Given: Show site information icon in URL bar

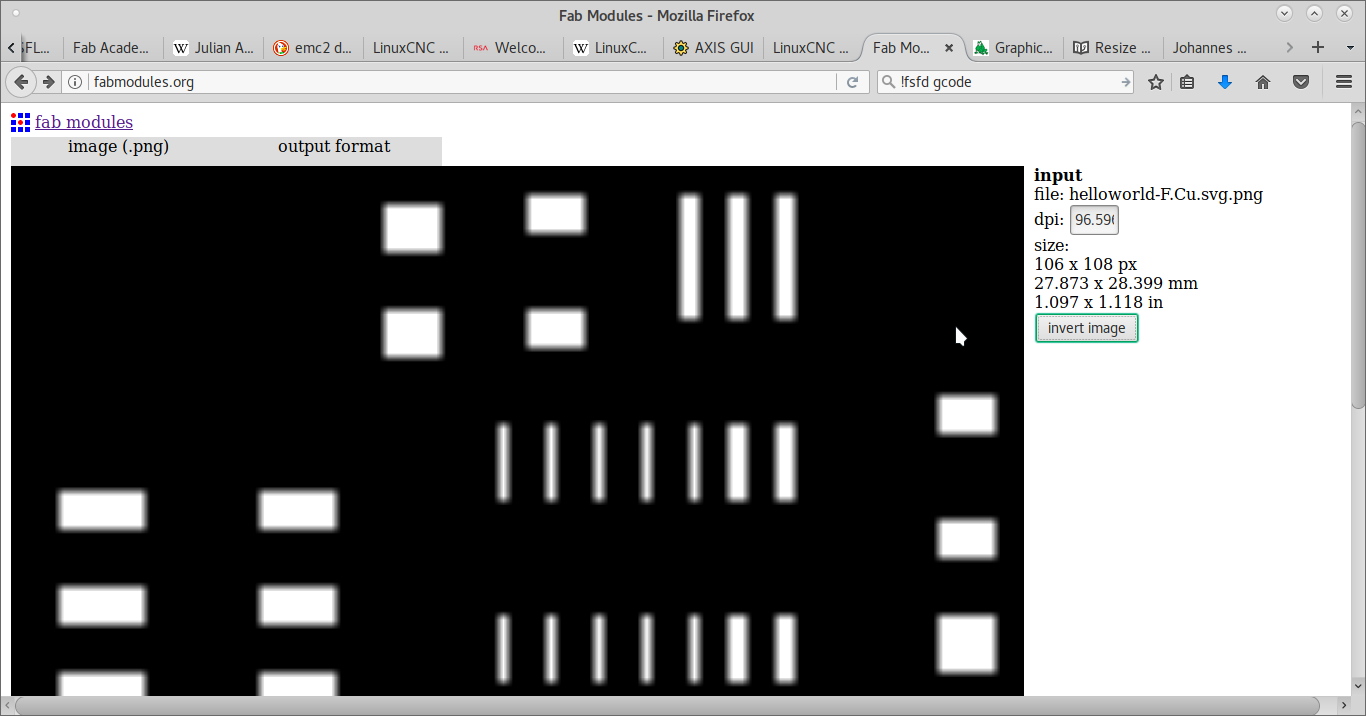Looking at the screenshot, I should pos(75,82).
